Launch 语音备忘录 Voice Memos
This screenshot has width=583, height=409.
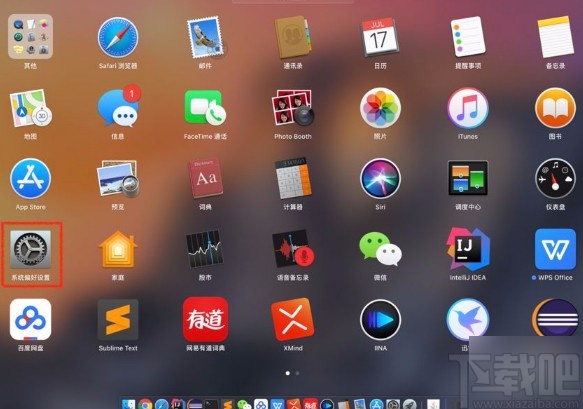tap(293, 249)
